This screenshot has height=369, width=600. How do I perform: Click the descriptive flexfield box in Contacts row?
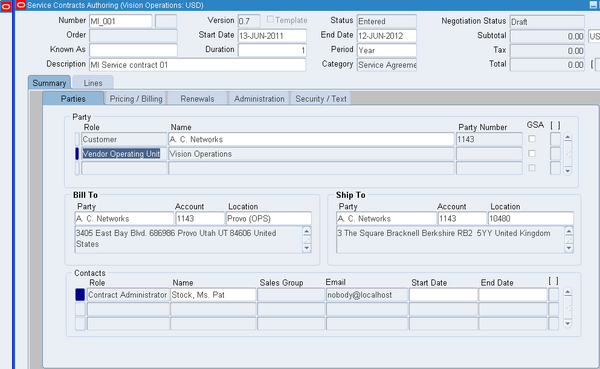pos(554,295)
